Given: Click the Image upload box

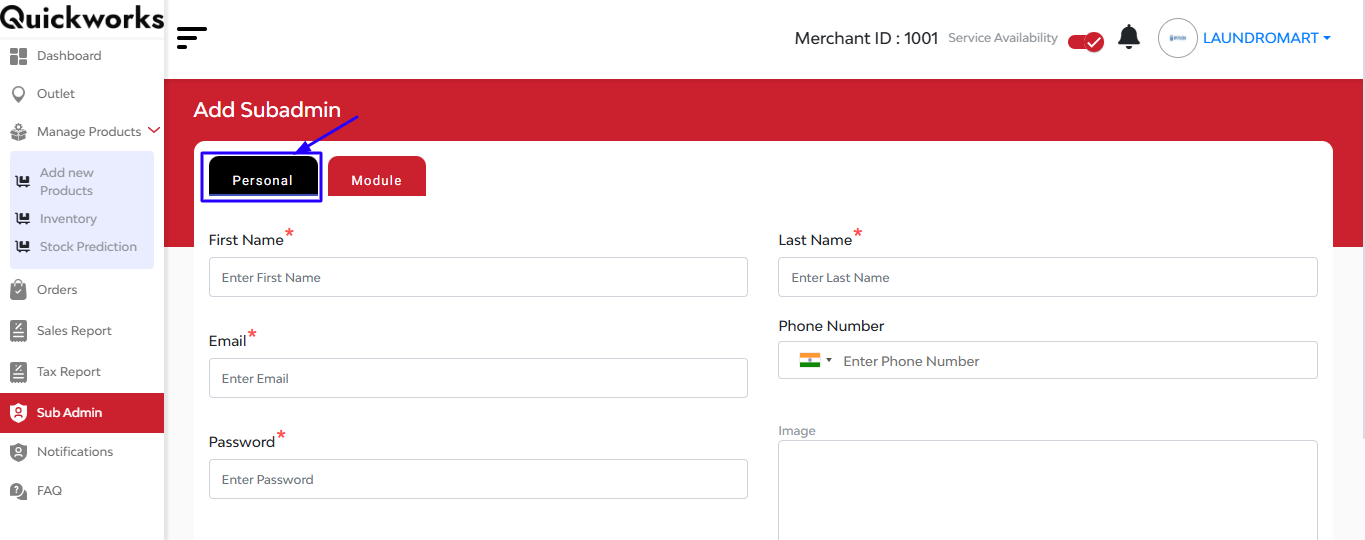Looking at the screenshot, I should point(1048,490).
